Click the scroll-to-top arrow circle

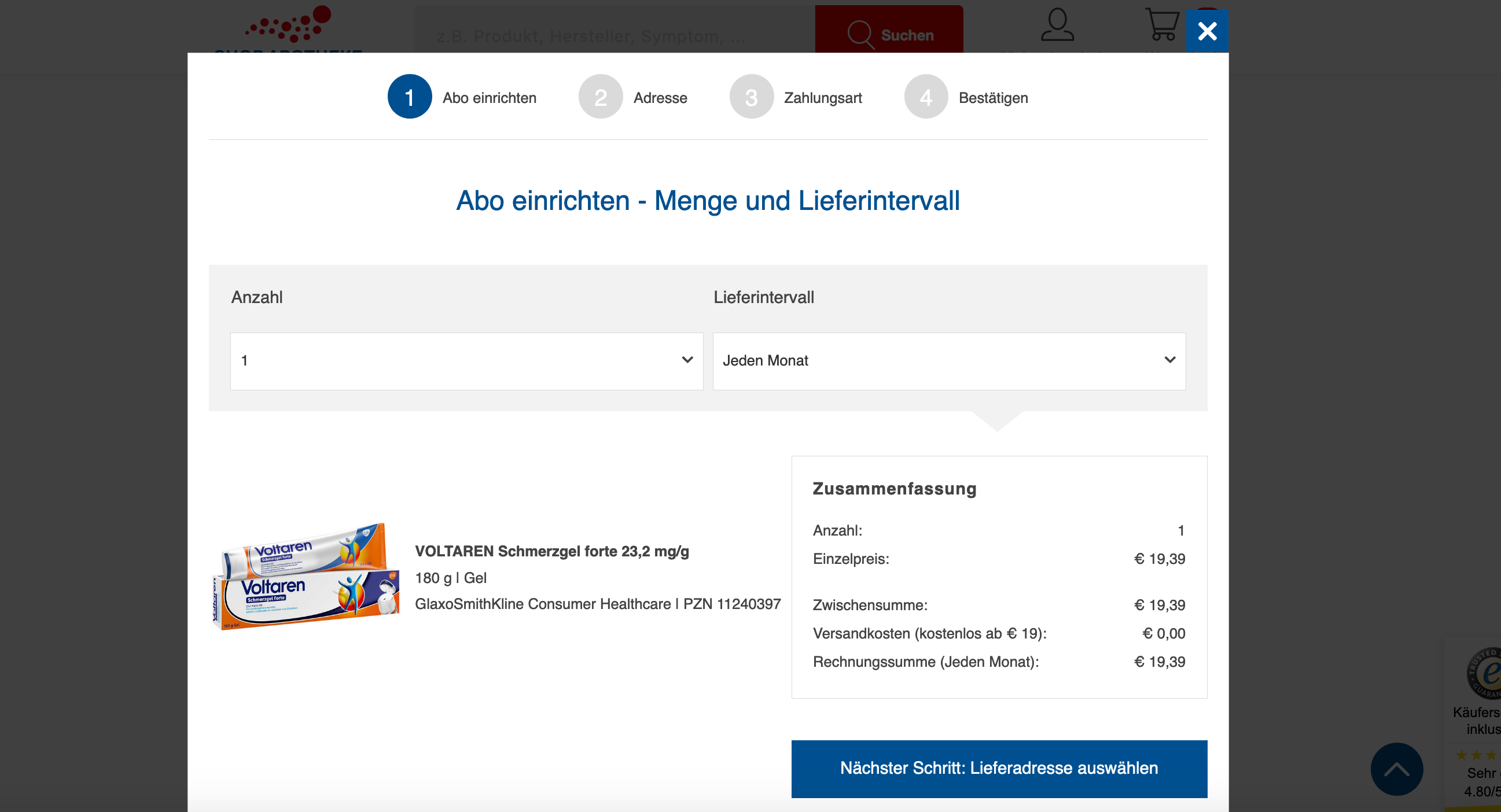pyautogui.click(x=1396, y=769)
